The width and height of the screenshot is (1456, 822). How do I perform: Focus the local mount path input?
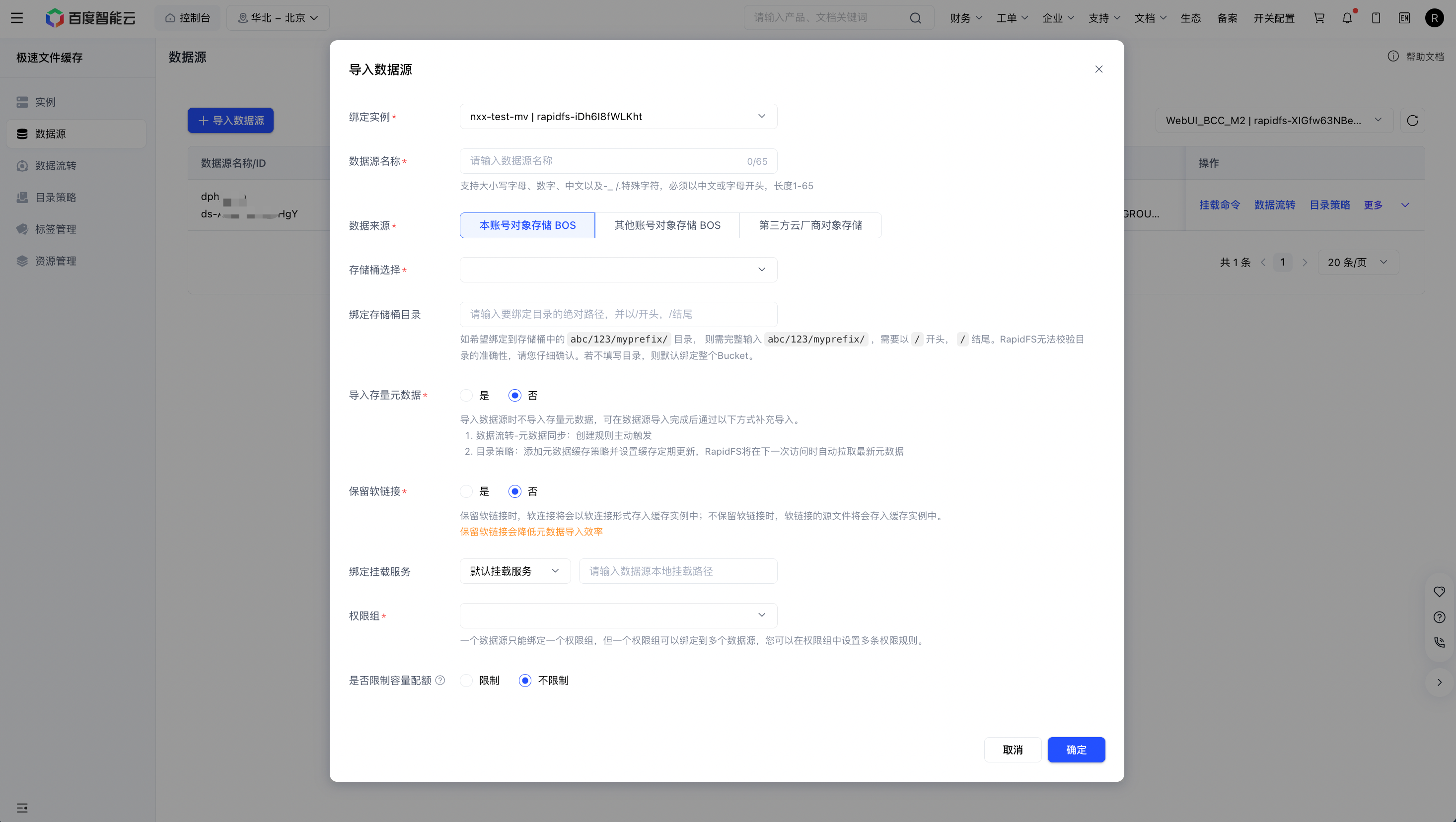[x=678, y=571]
